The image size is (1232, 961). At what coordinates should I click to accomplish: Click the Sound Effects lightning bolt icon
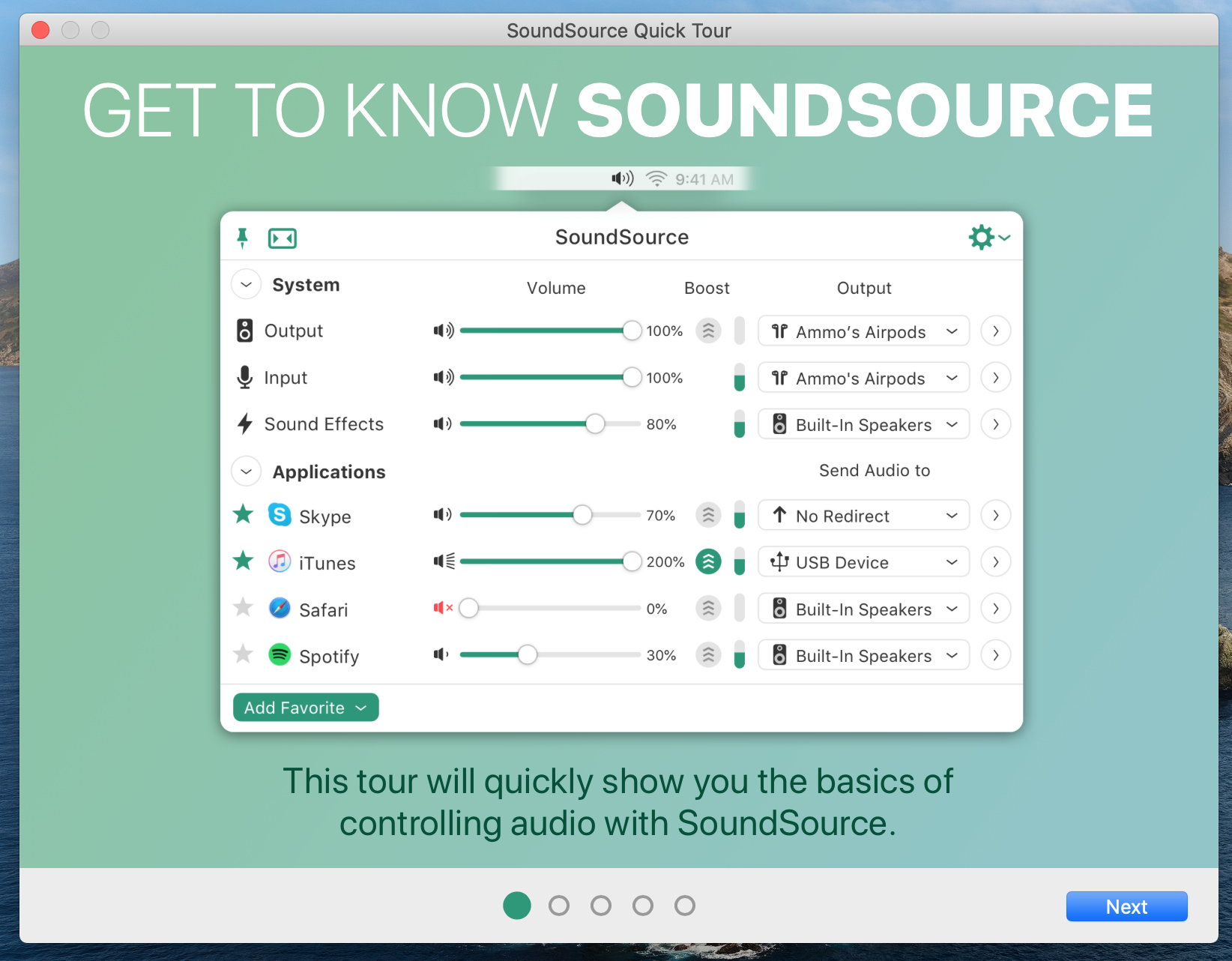[x=245, y=424]
